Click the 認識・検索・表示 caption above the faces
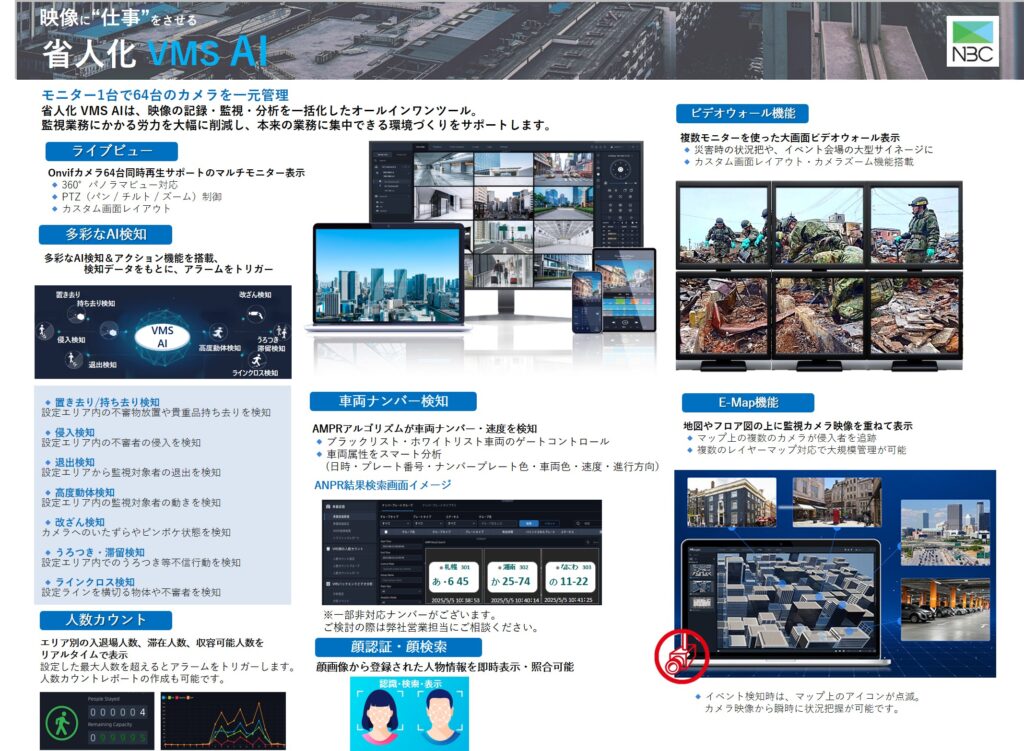The width and height of the screenshot is (1024, 751). (410, 684)
